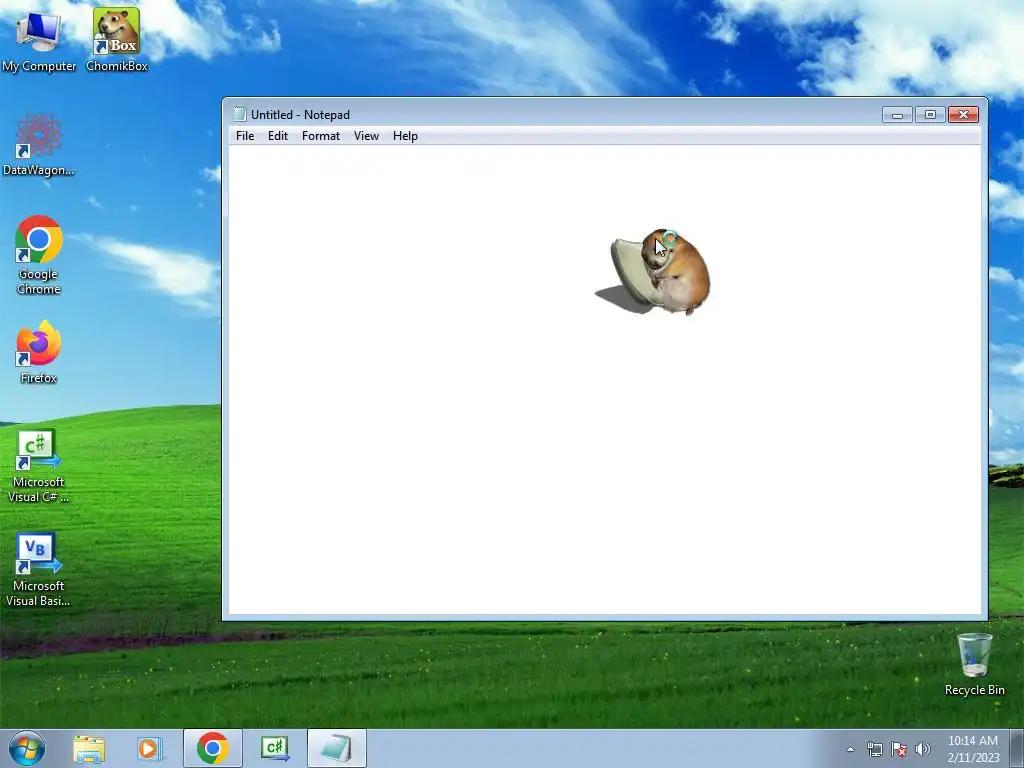This screenshot has height=768, width=1024.
Task: Click the Show desktop strip at taskbar end
Action: coord(1017,748)
